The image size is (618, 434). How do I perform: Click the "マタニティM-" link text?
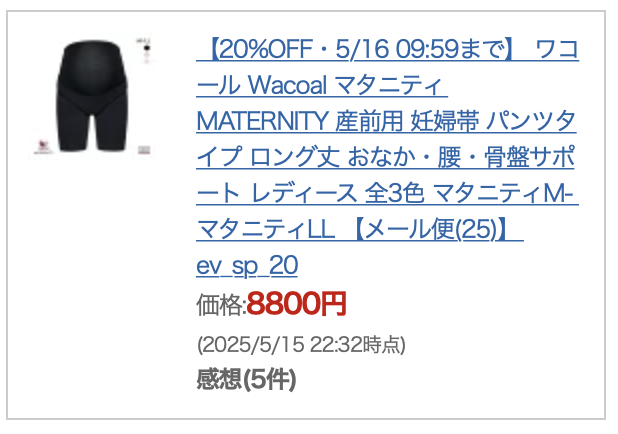pos(503,193)
